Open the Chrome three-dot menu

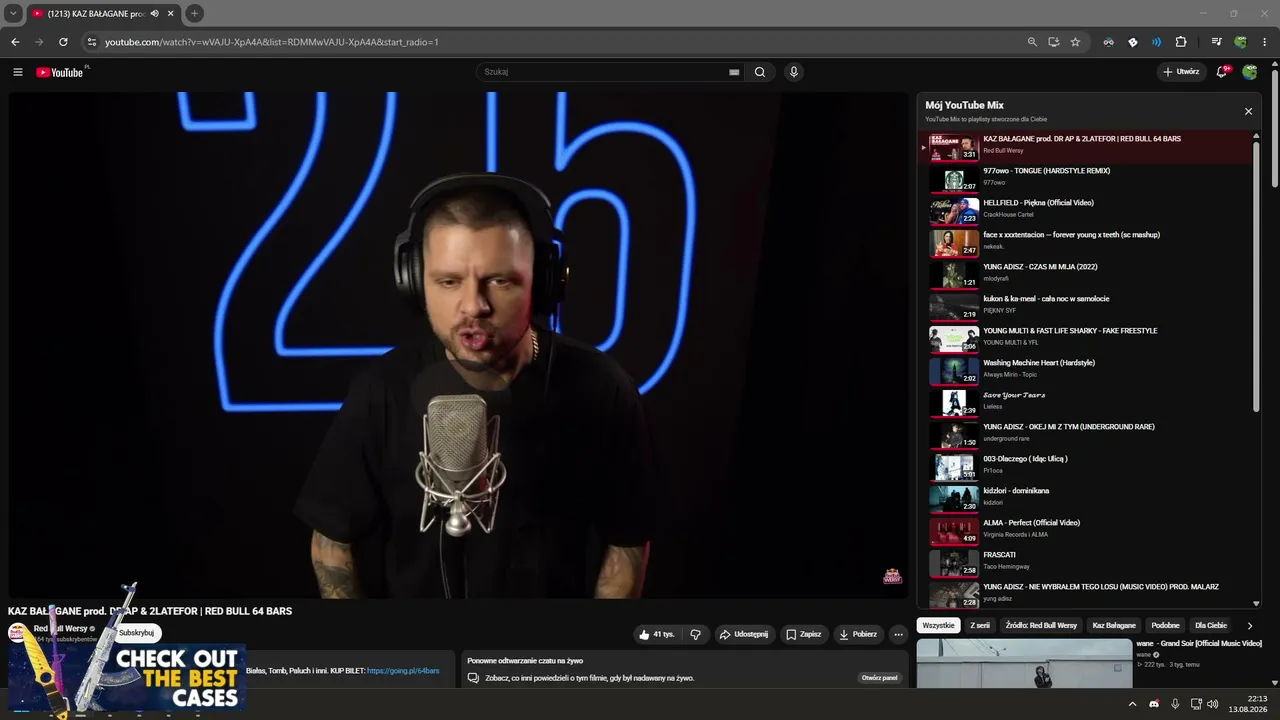[1265, 42]
